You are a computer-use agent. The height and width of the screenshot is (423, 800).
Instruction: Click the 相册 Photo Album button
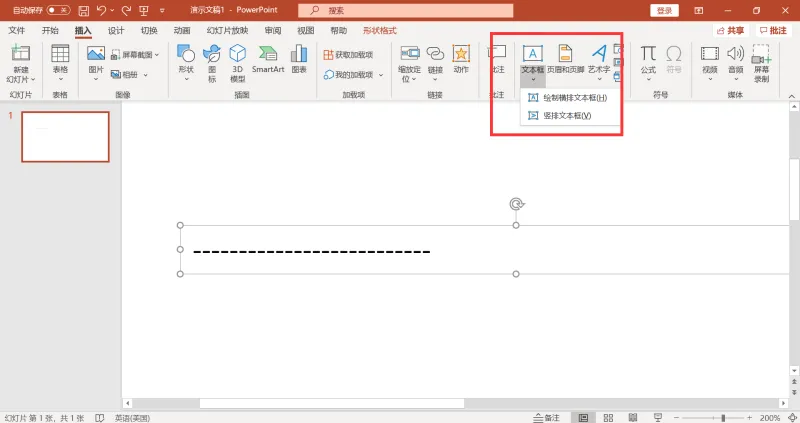click(124, 74)
